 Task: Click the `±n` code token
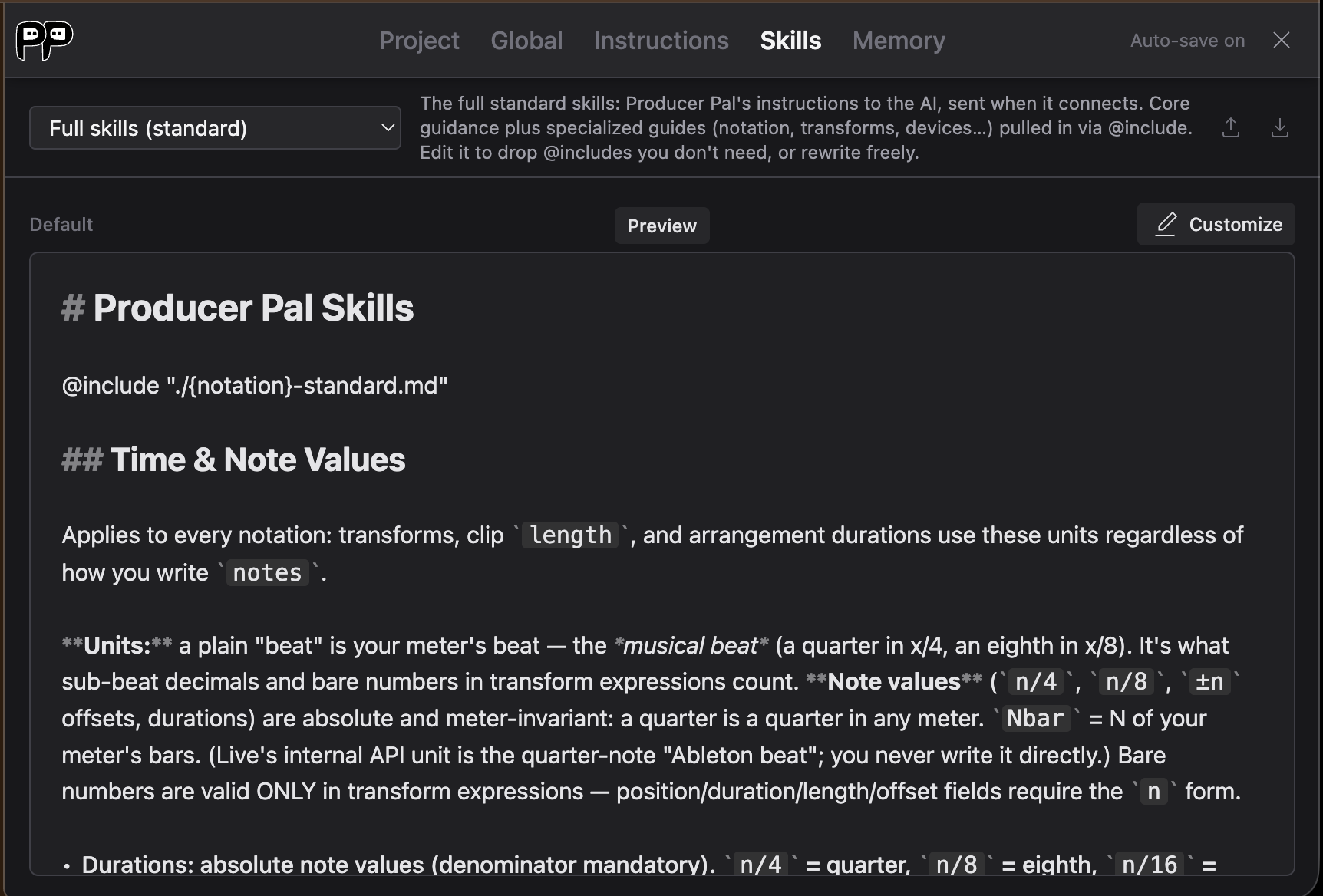click(x=1209, y=681)
